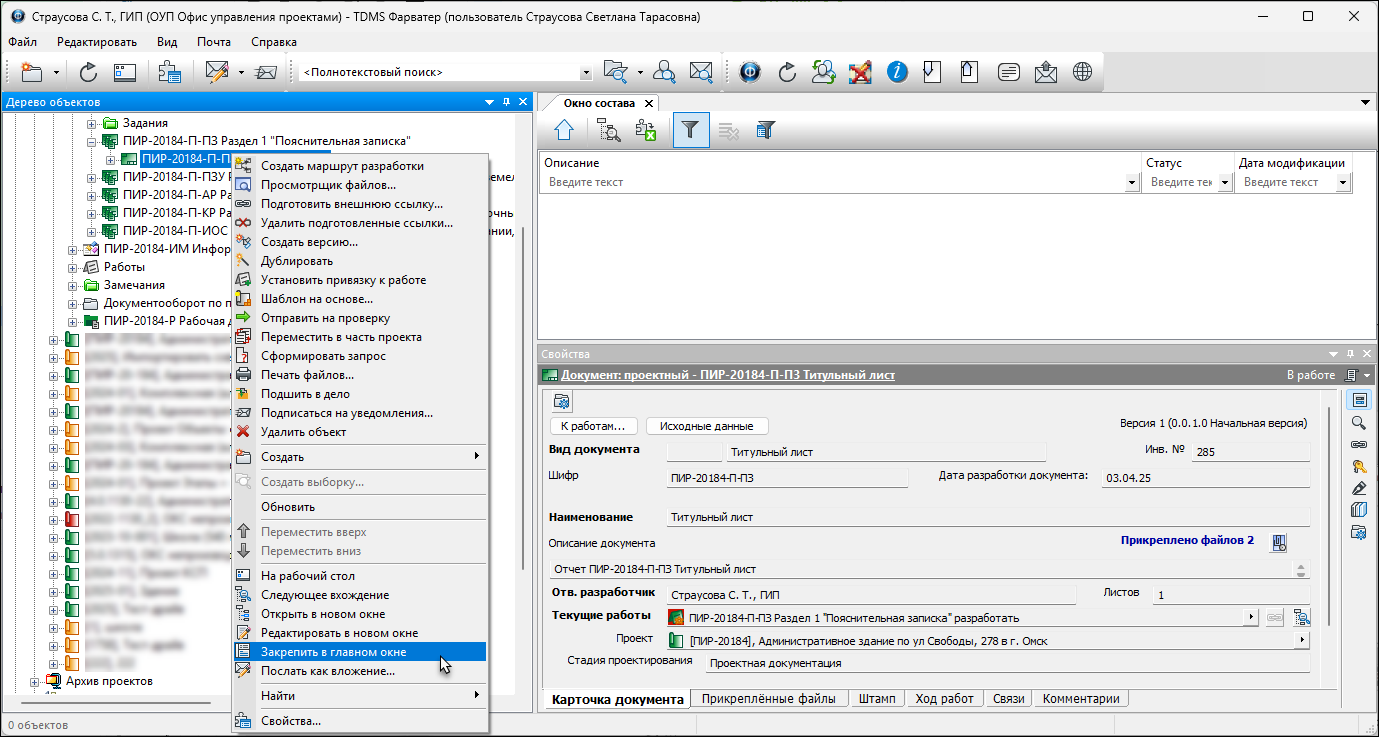This screenshot has width=1379, height=737.
Task: Switch to the Прикреплённые файлы tab
Action: (x=769, y=699)
